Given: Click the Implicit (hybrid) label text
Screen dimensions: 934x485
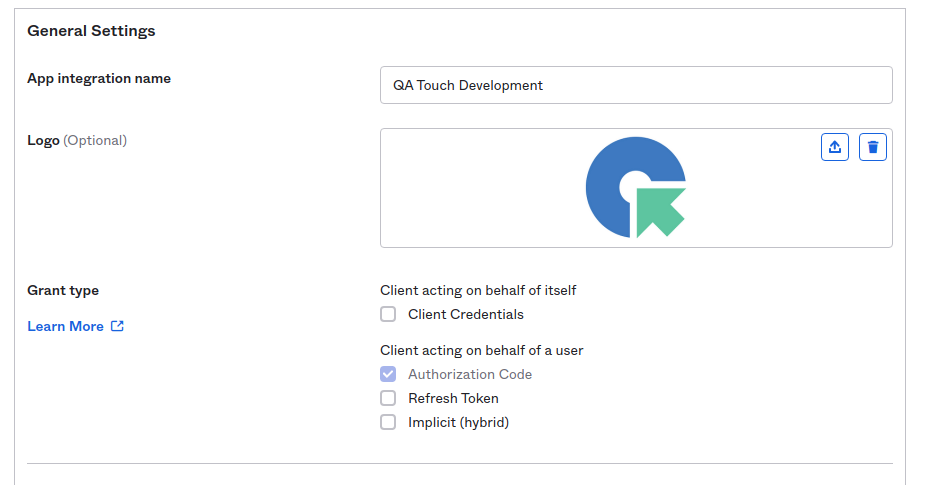Looking at the screenshot, I should [458, 422].
